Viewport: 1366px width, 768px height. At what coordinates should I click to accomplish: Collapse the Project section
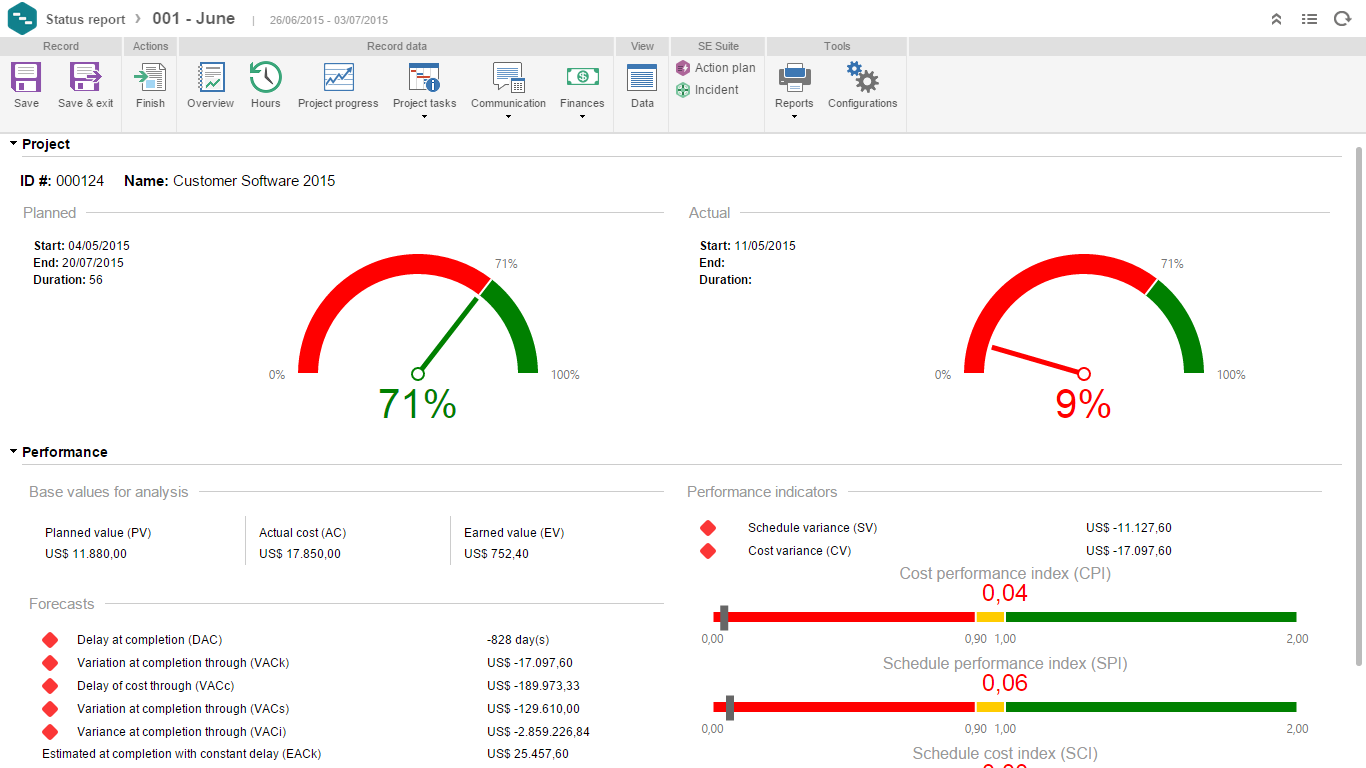pyautogui.click(x=14, y=144)
